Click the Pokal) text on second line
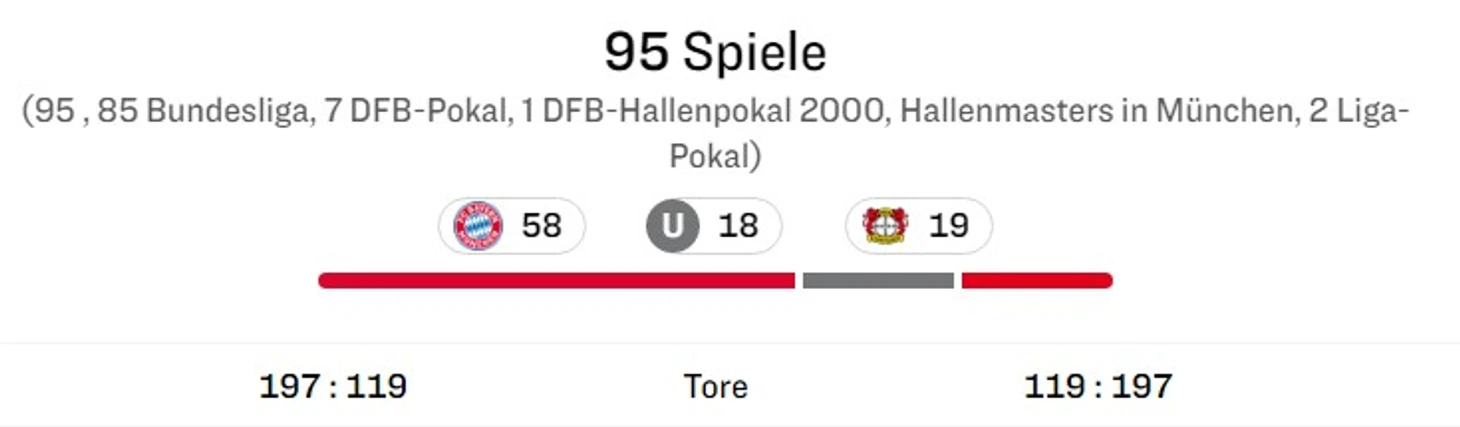 click(x=715, y=156)
